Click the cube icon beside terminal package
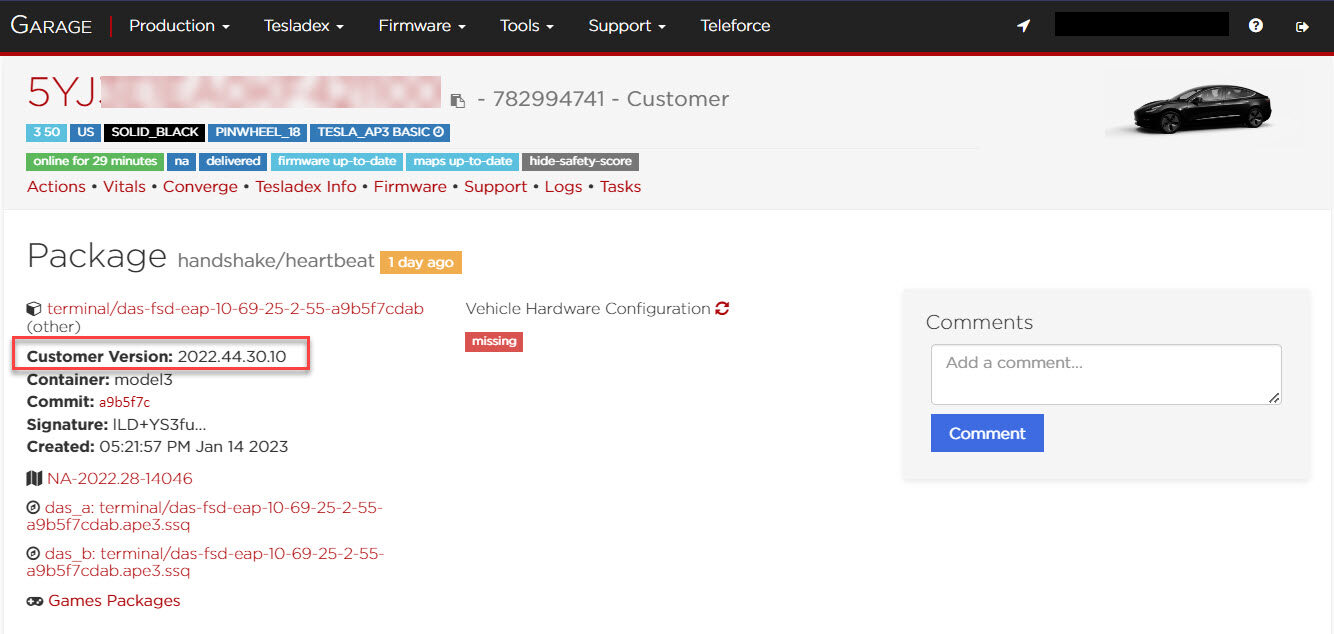 coord(34,309)
